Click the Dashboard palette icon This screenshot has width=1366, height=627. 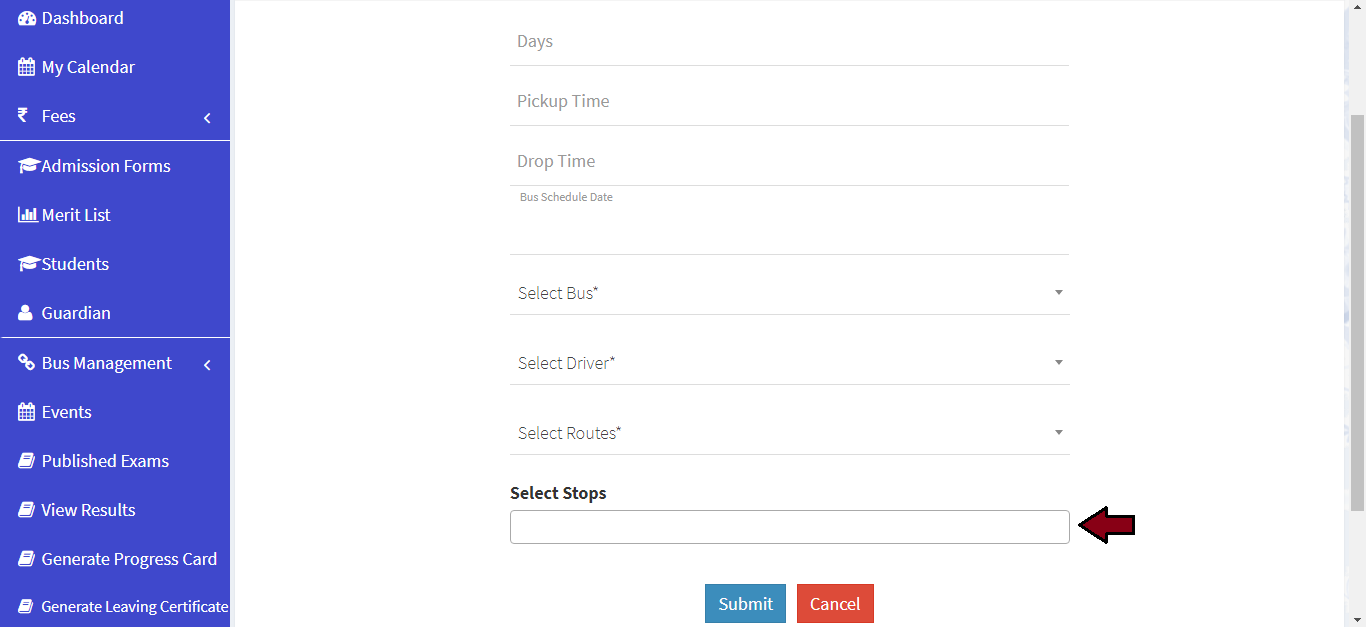pyautogui.click(x=27, y=18)
